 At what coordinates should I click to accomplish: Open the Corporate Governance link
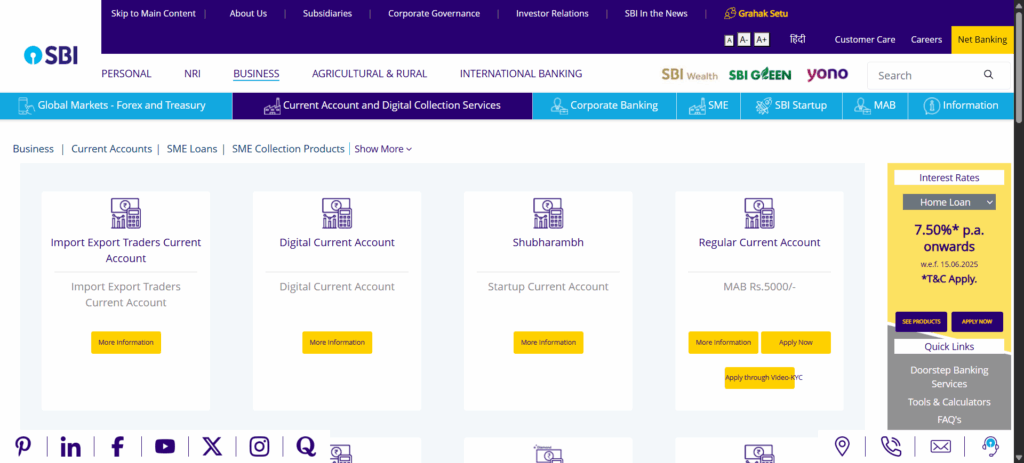click(434, 13)
